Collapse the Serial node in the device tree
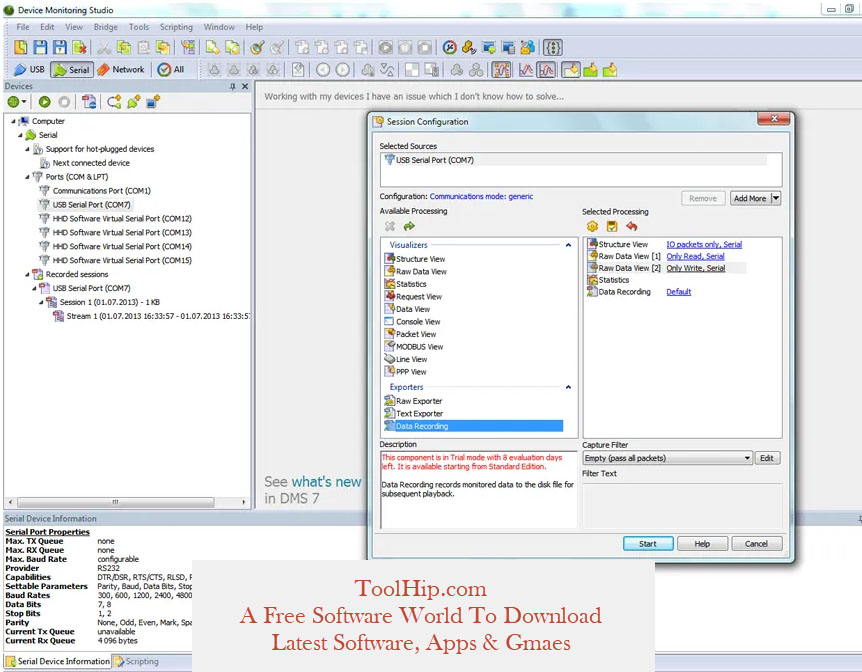Screen dimensions: 862x672 (20, 135)
